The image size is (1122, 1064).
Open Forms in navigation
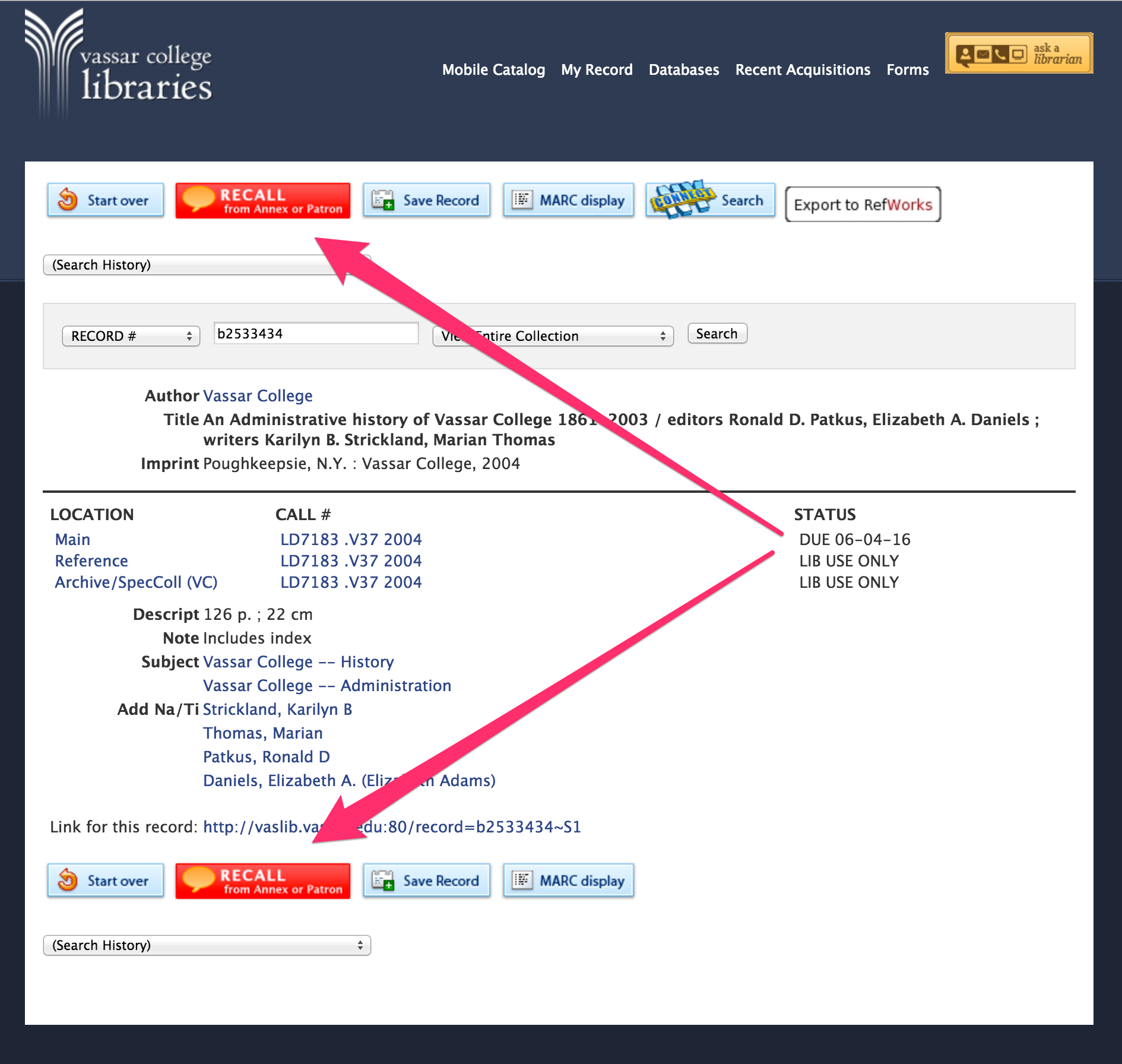click(908, 70)
